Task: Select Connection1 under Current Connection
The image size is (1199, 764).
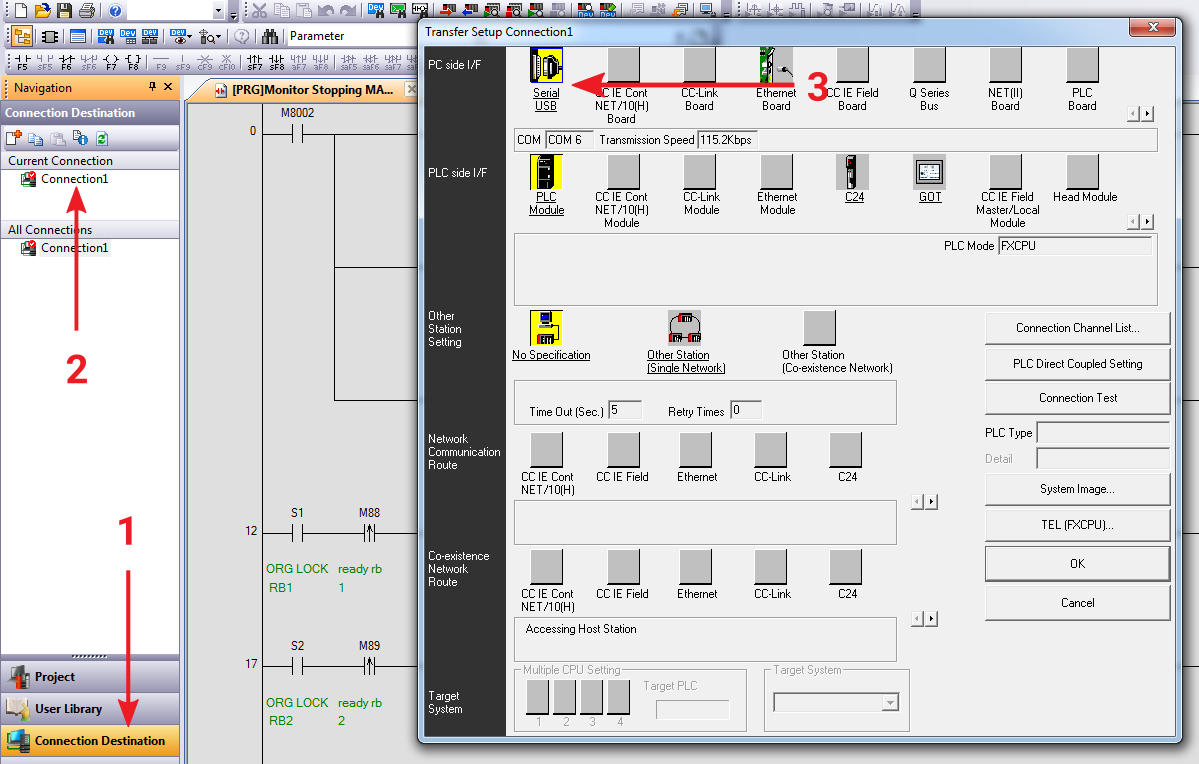Action: (74, 179)
